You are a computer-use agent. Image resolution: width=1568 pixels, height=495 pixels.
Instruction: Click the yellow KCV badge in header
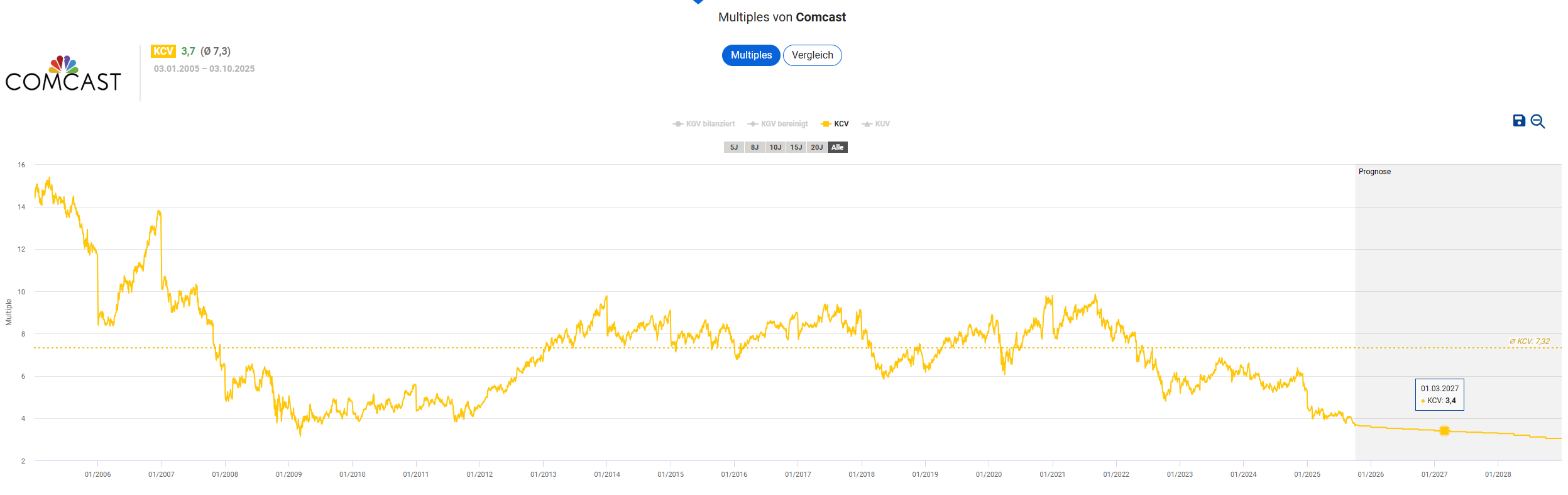click(x=163, y=51)
